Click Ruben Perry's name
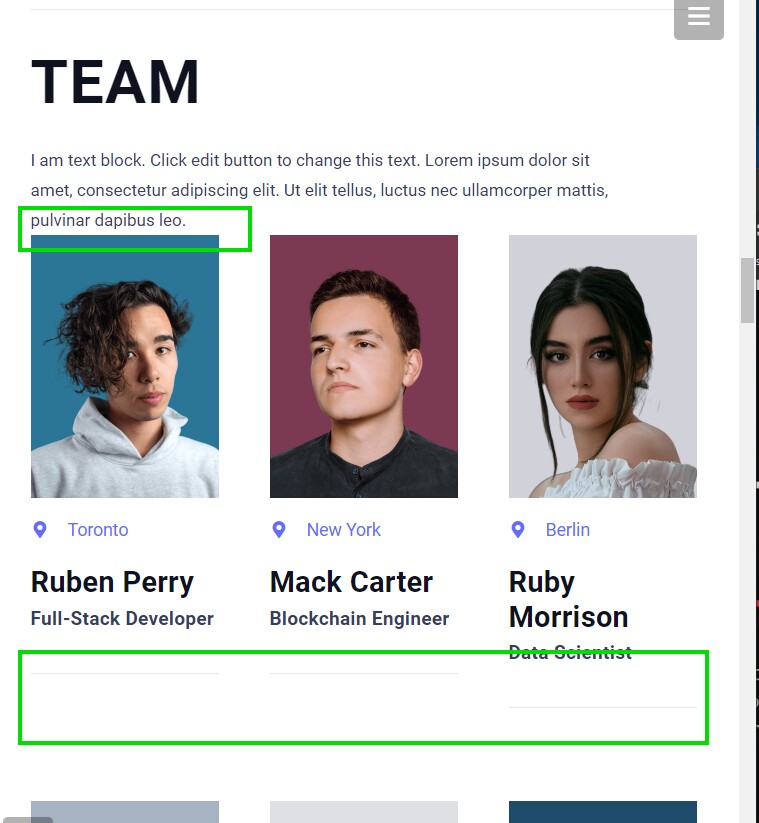The width and height of the screenshot is (759, 823). (x=112, y=582)
